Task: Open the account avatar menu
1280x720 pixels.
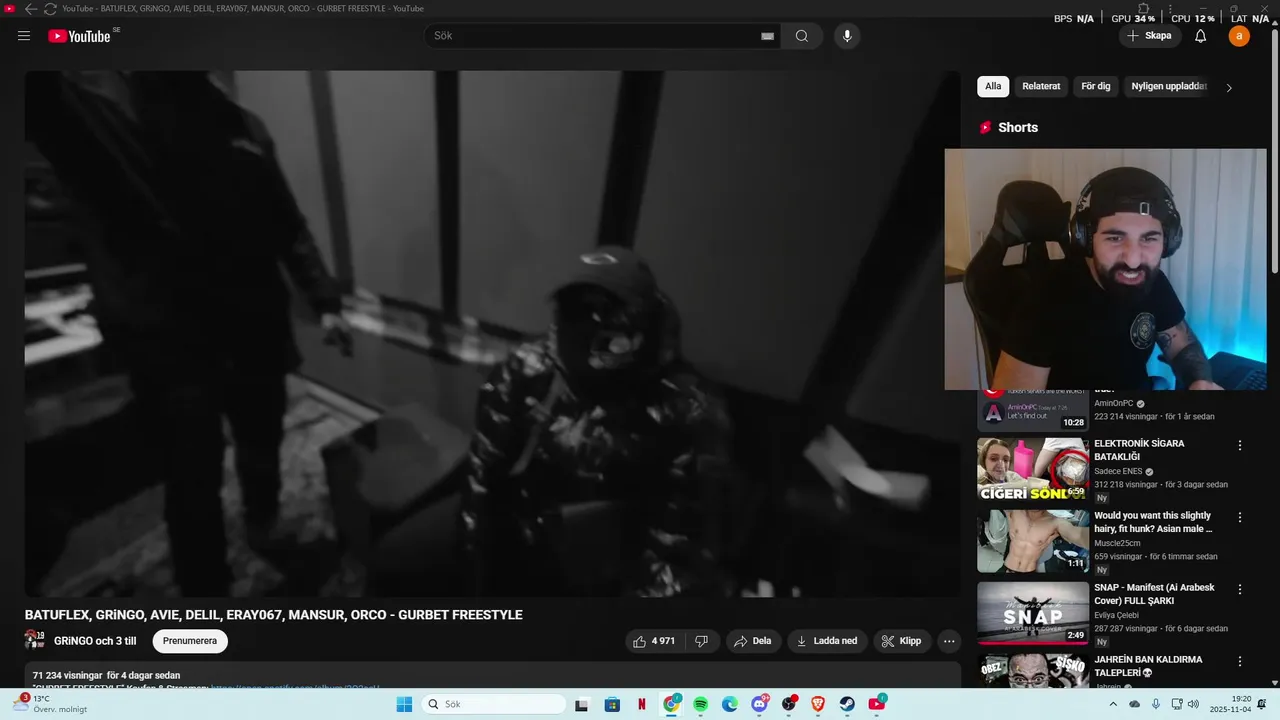Action: [x=1239, y=36]
